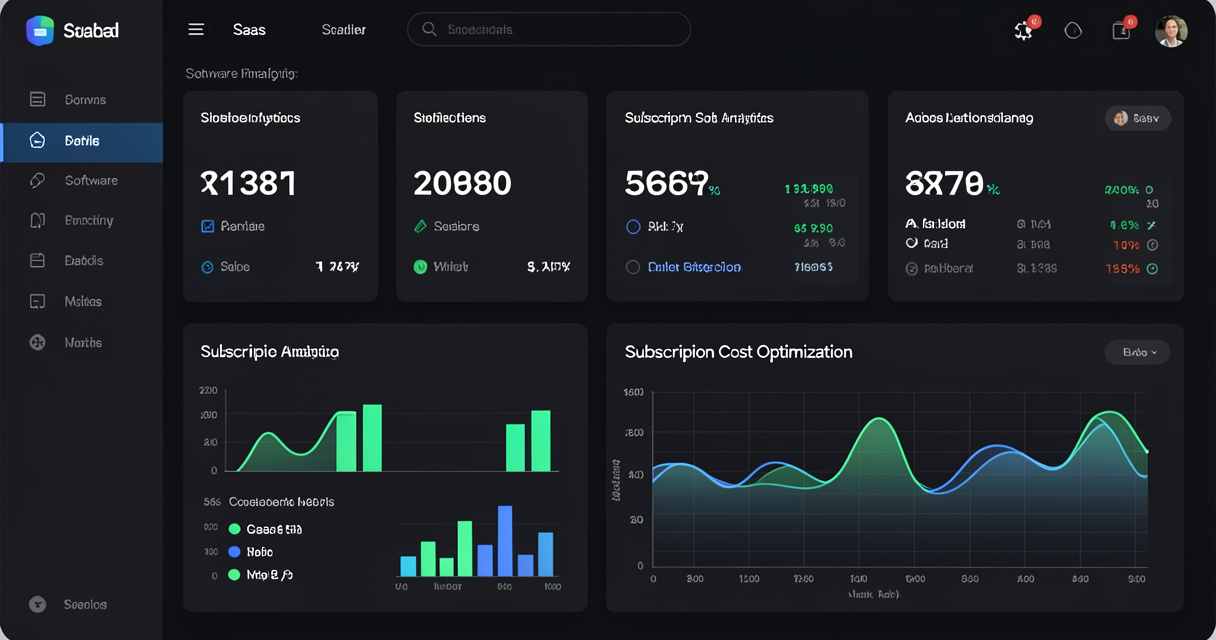
Task: Select the gray circle beside Raltbera
Action: (912, 268)
